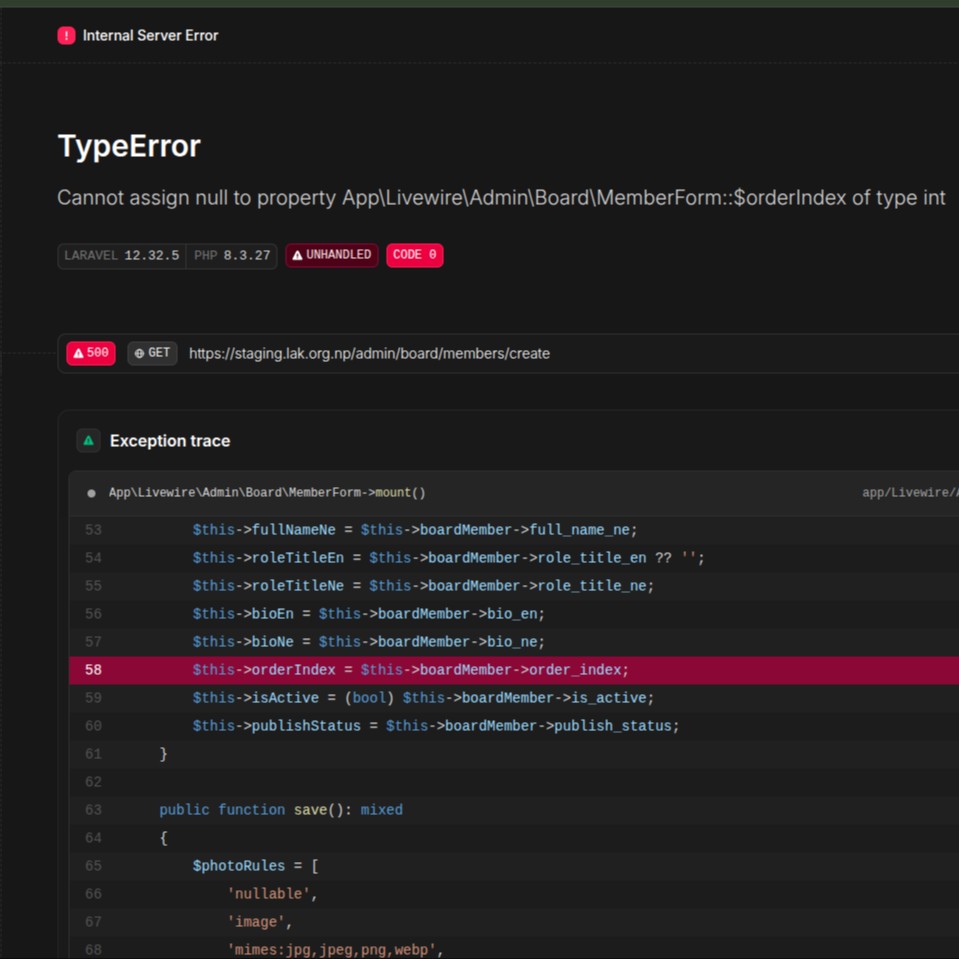Screen dimensions: 959x959
Task: Click line 54 roleTitleEn assignment
Action: [x=448, y=558]
